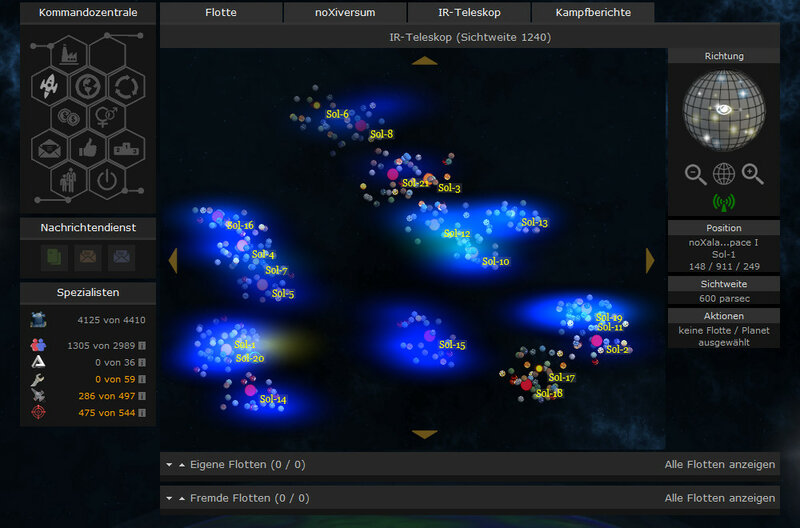The width and height of the screenshot is (800, 528).
Task: Click the Richtung direction sphere
Action: click(724, 110)
